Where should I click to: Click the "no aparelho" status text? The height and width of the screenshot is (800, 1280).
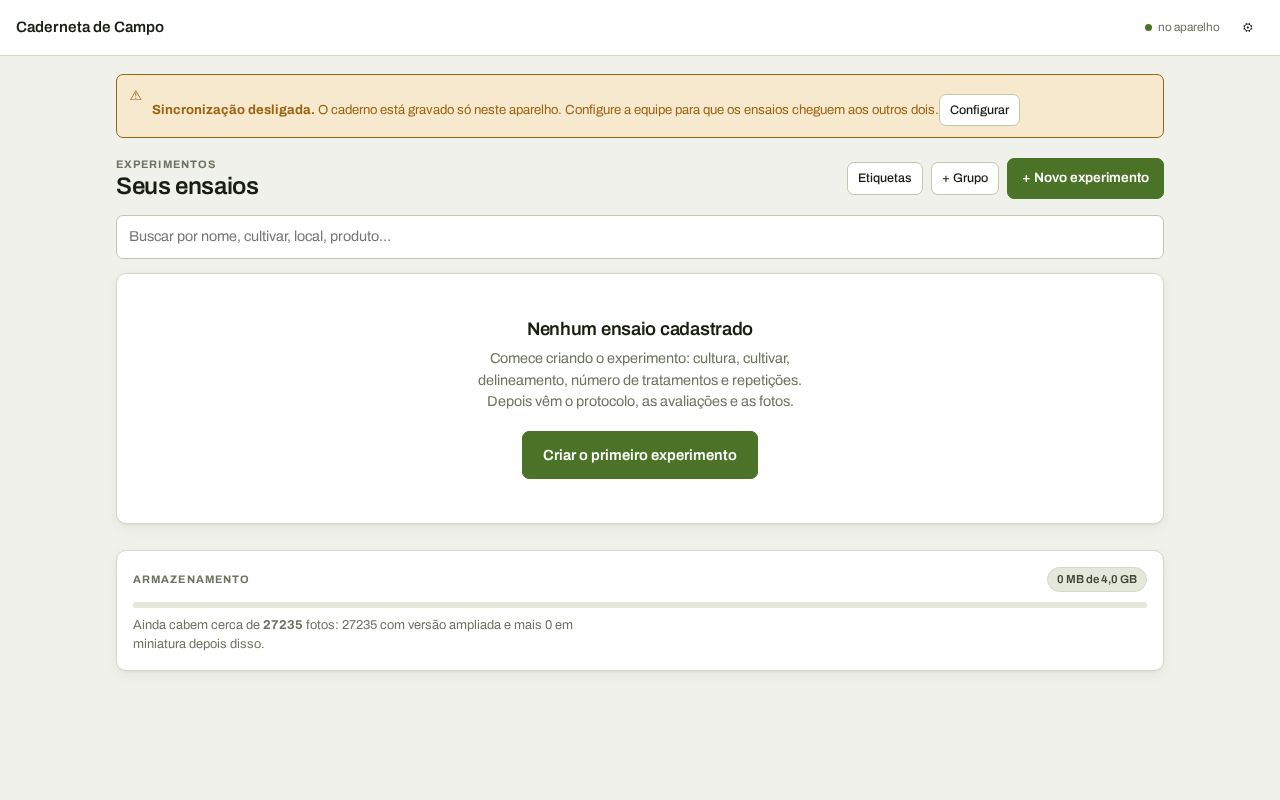click(1188, 28)
